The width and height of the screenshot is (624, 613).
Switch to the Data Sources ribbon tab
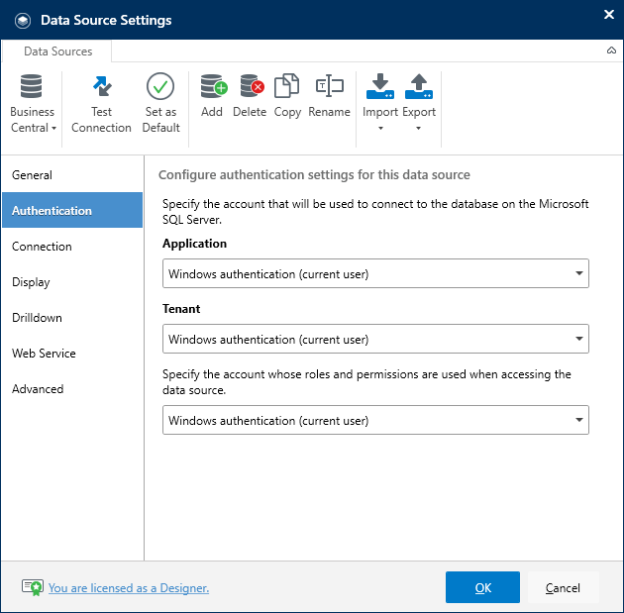(x=58, y=51)
